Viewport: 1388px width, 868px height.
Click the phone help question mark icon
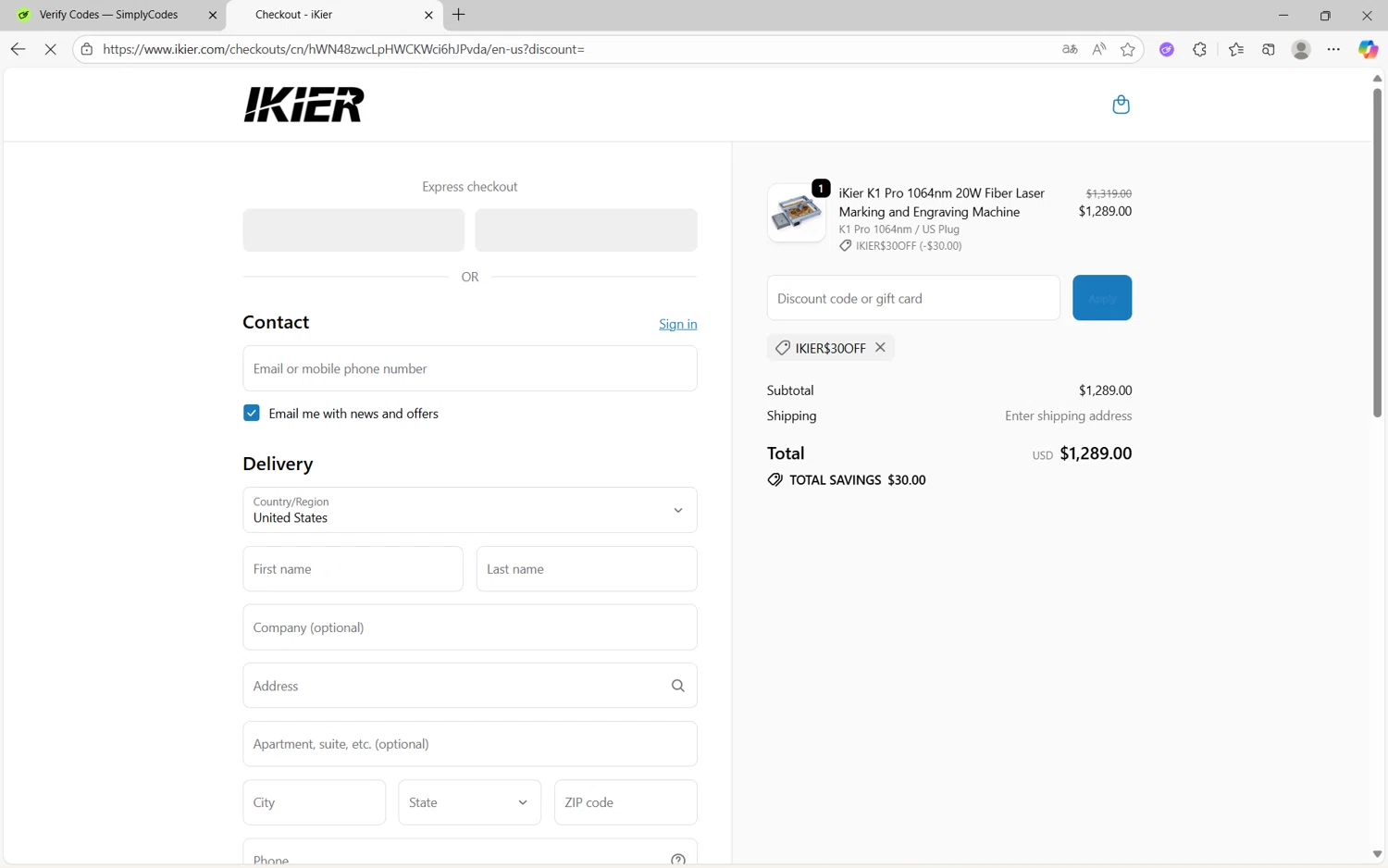coord(678,860)
